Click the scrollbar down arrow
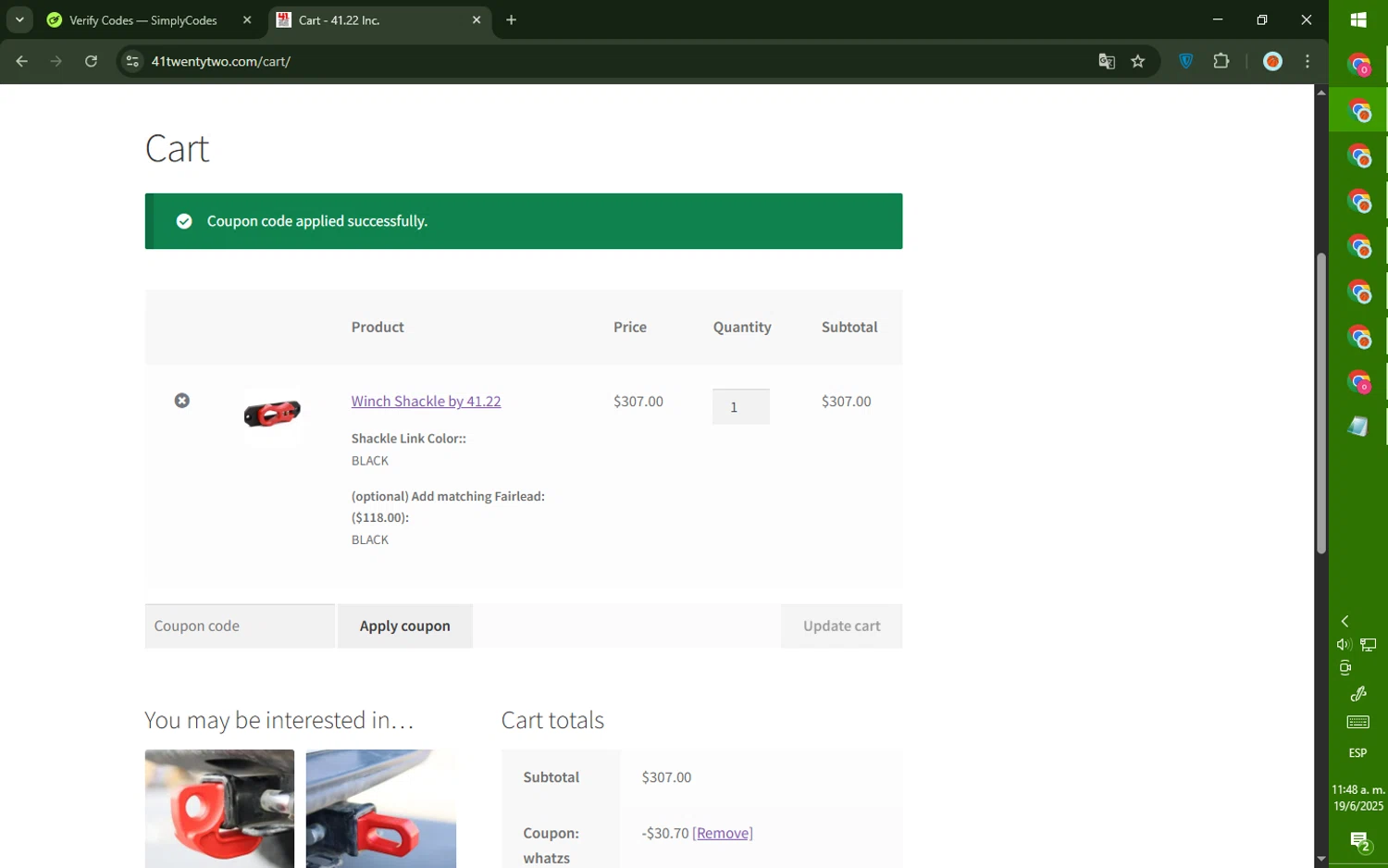1388x868 pixels. tap(1321, 860)
